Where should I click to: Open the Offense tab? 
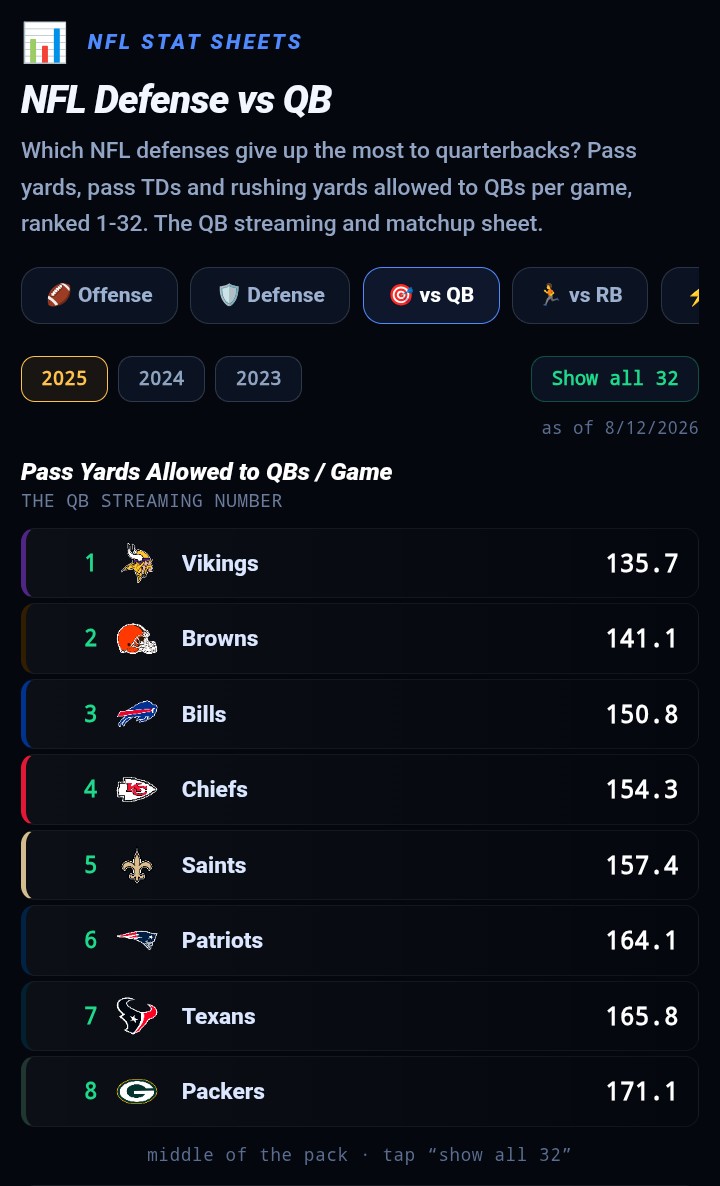tap(100, 295)
